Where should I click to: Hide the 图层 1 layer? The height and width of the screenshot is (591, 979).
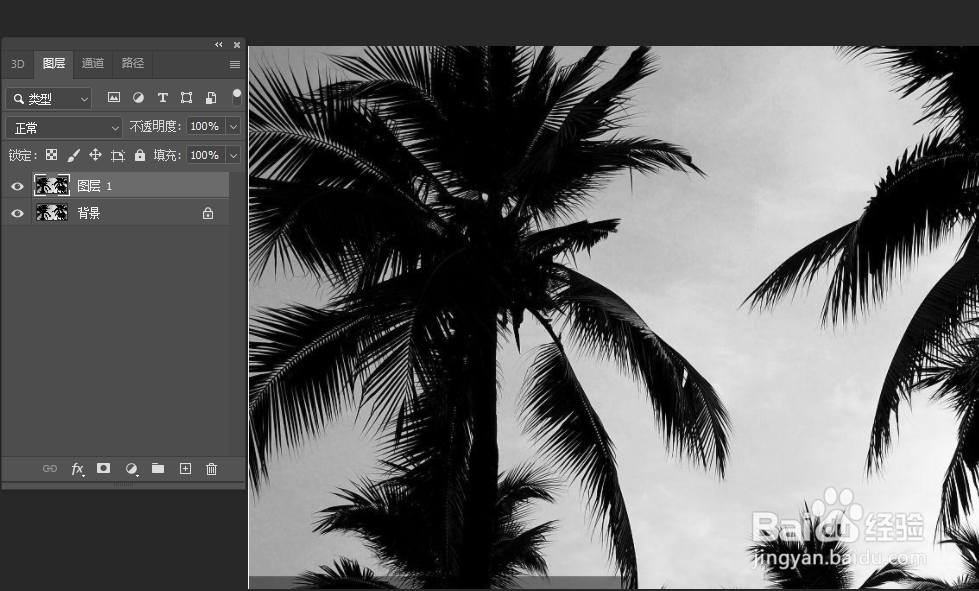(17, 186)
